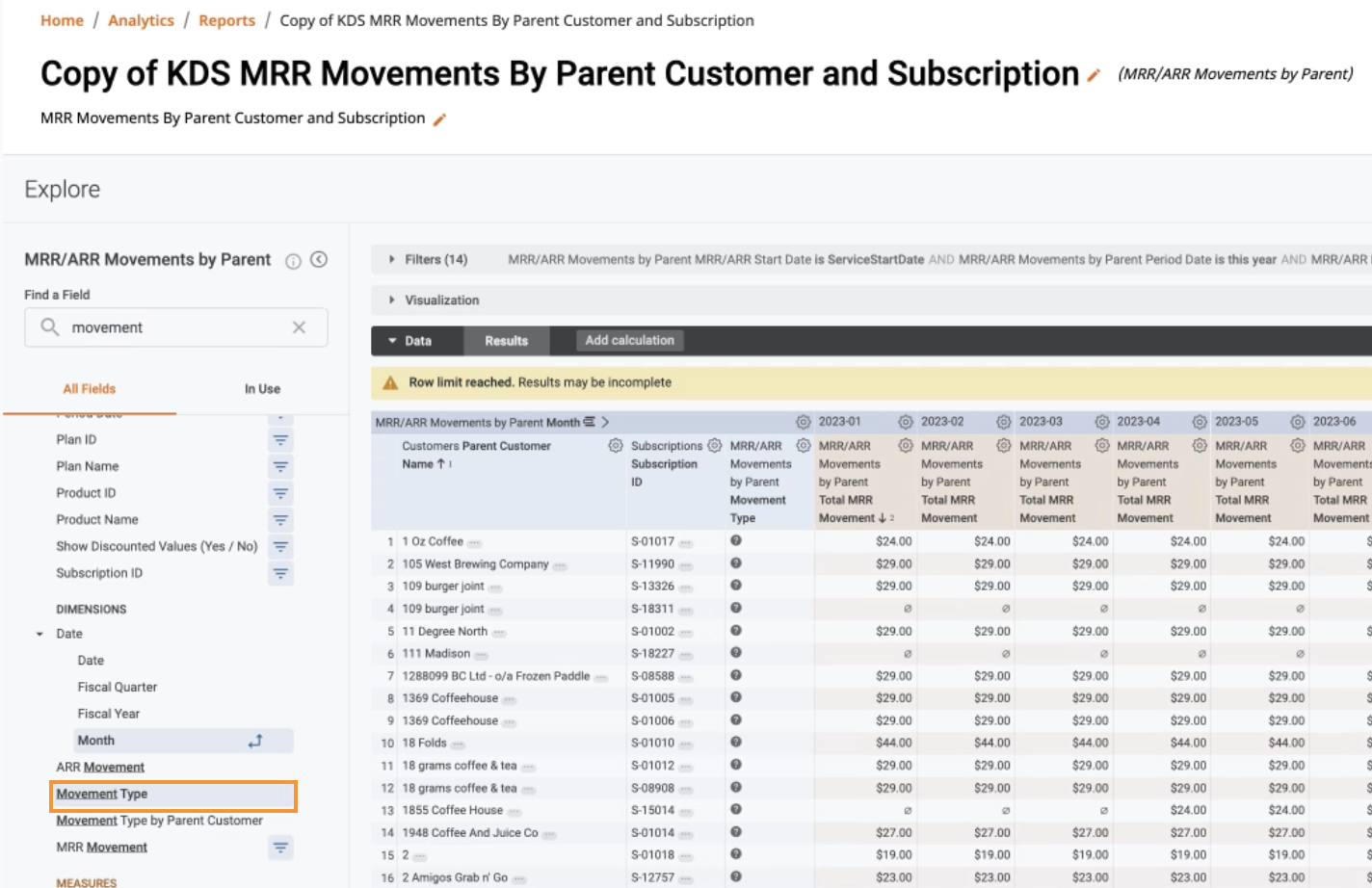Collapse the Date dimension group
The height and width of the screenshot is (888, 1372).
point(40,635)
